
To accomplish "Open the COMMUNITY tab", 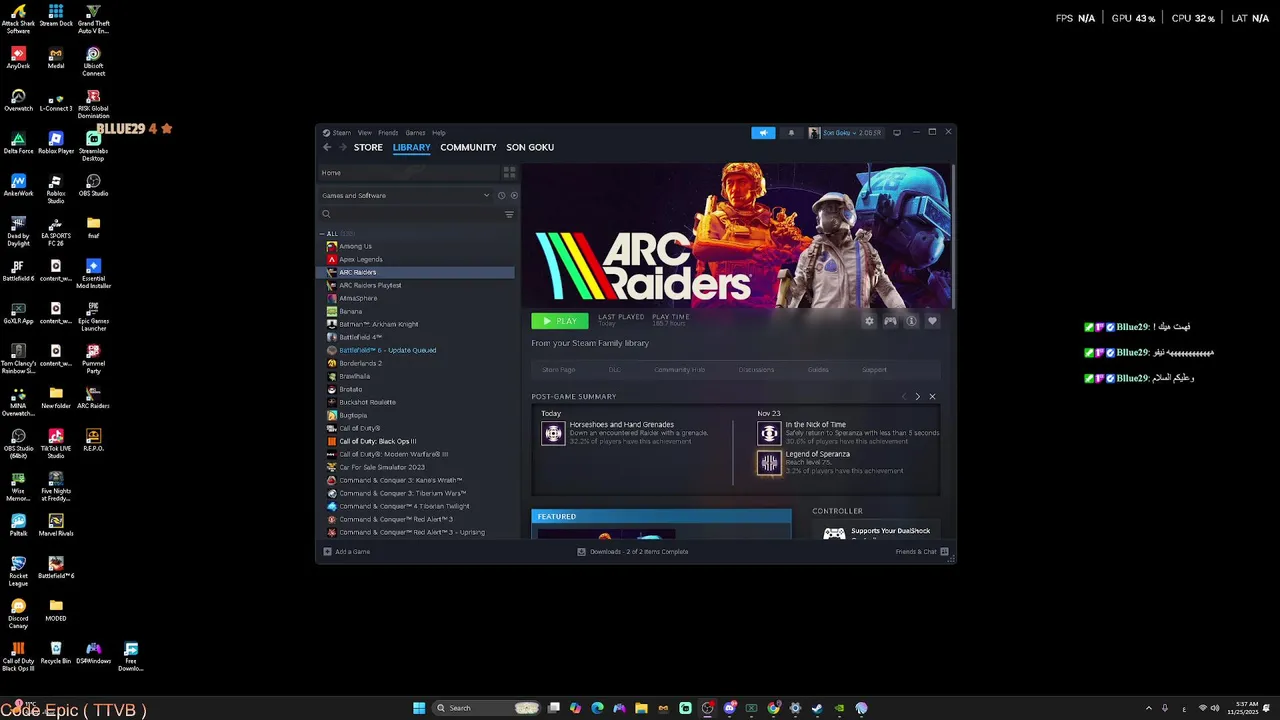I will 468,147.
